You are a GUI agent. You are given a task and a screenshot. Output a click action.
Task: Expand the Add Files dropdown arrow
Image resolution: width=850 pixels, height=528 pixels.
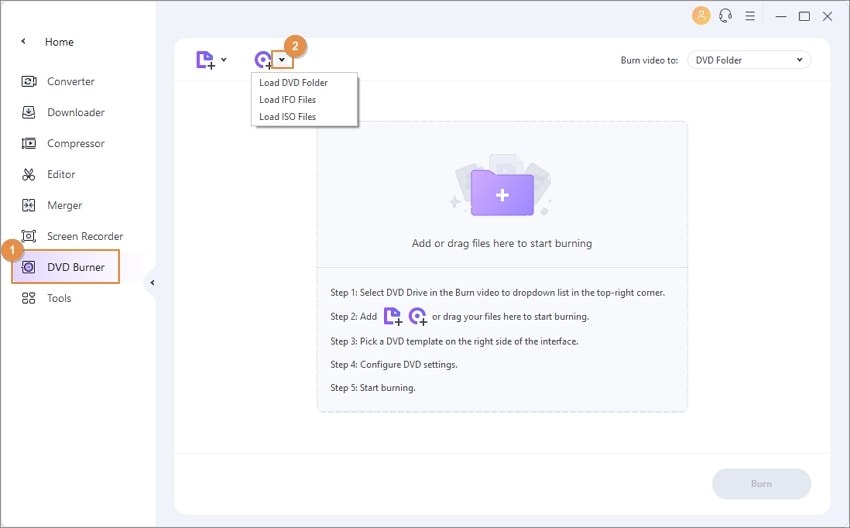click(x=223, y=60)
